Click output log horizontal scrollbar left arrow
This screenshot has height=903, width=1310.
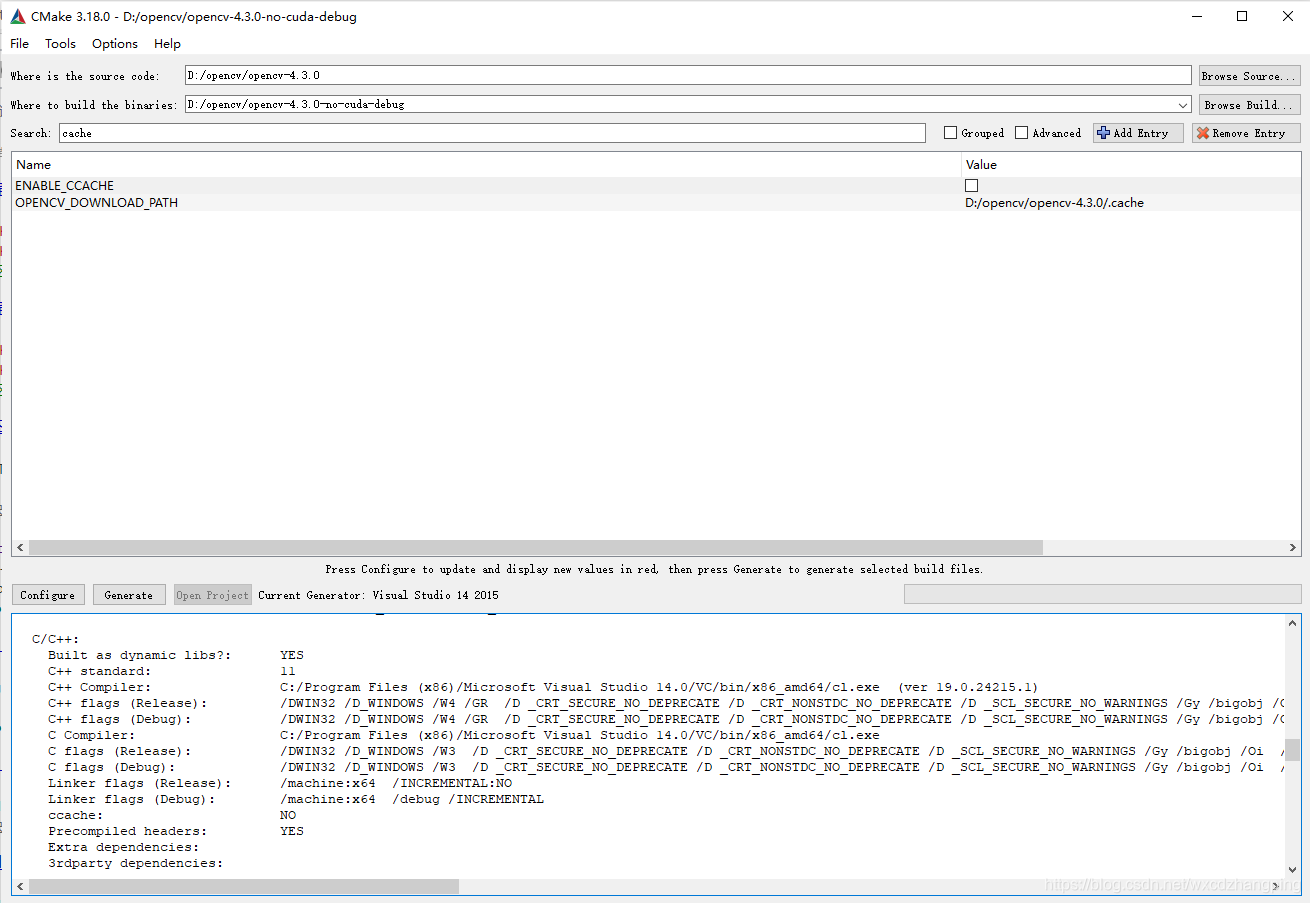(x=20, y=887)
